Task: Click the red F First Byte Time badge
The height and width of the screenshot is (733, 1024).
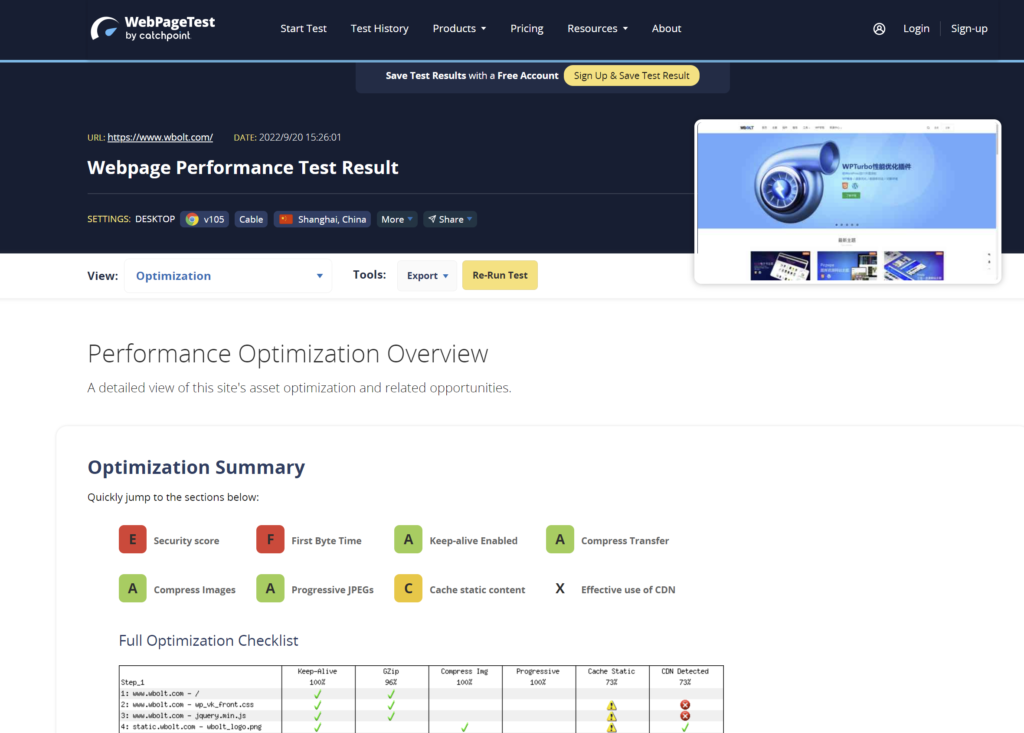Action: (270, 540)
